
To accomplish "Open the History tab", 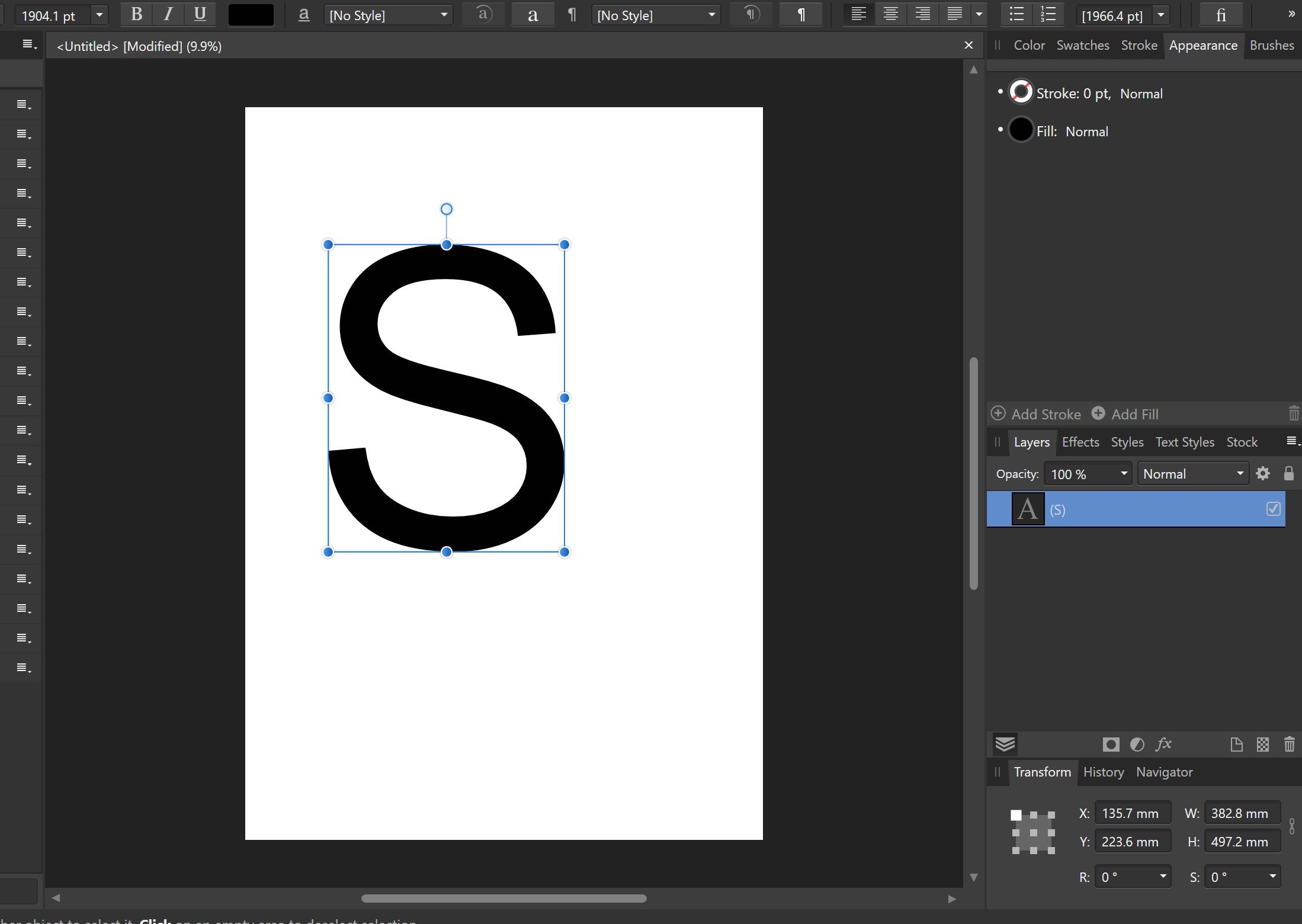I will [x=1103, y=772].
